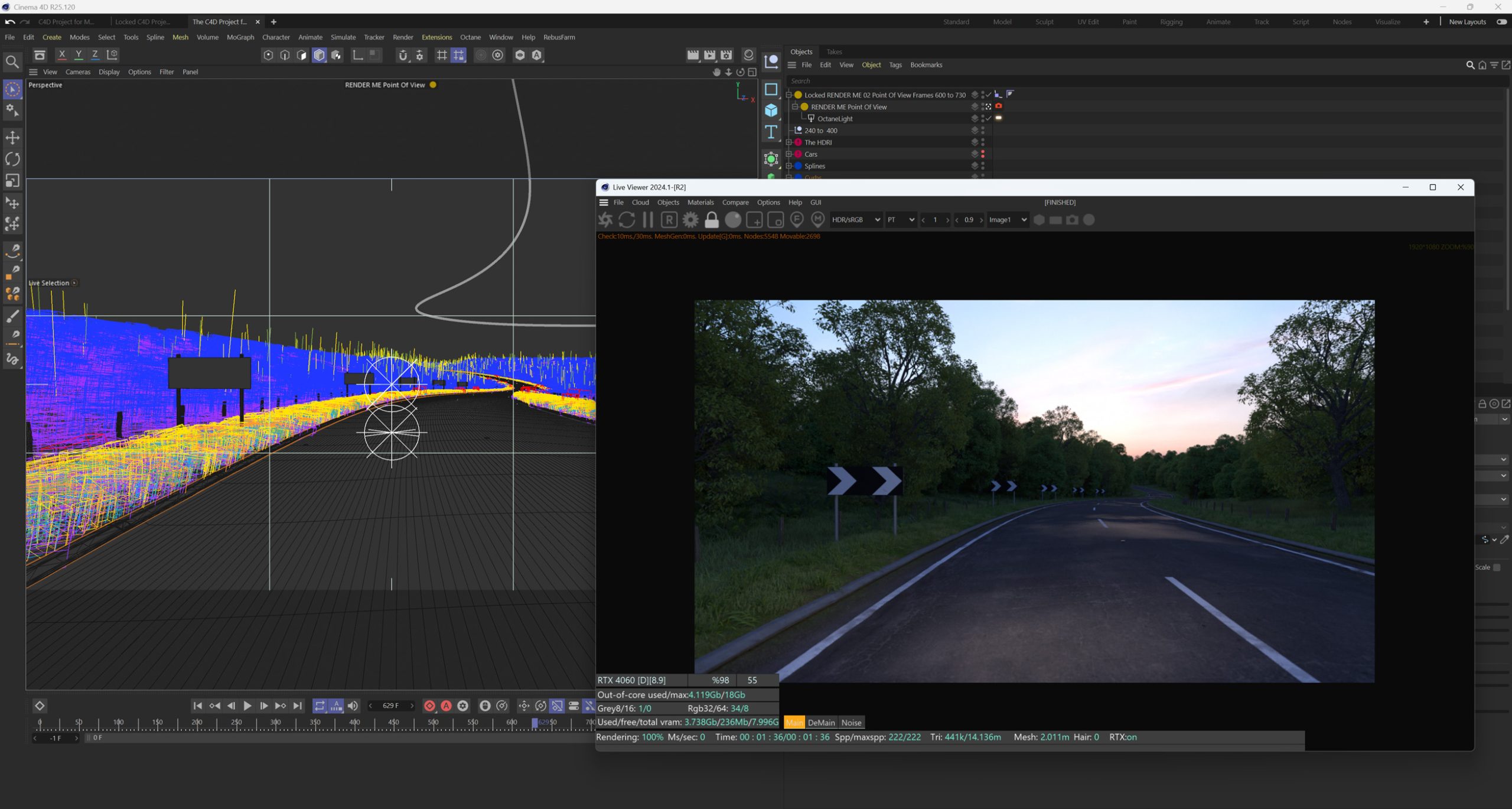This screenshot has width=1512, height=809.
Task: Toggle the New Layouts switch
Action: (1501, 22)
